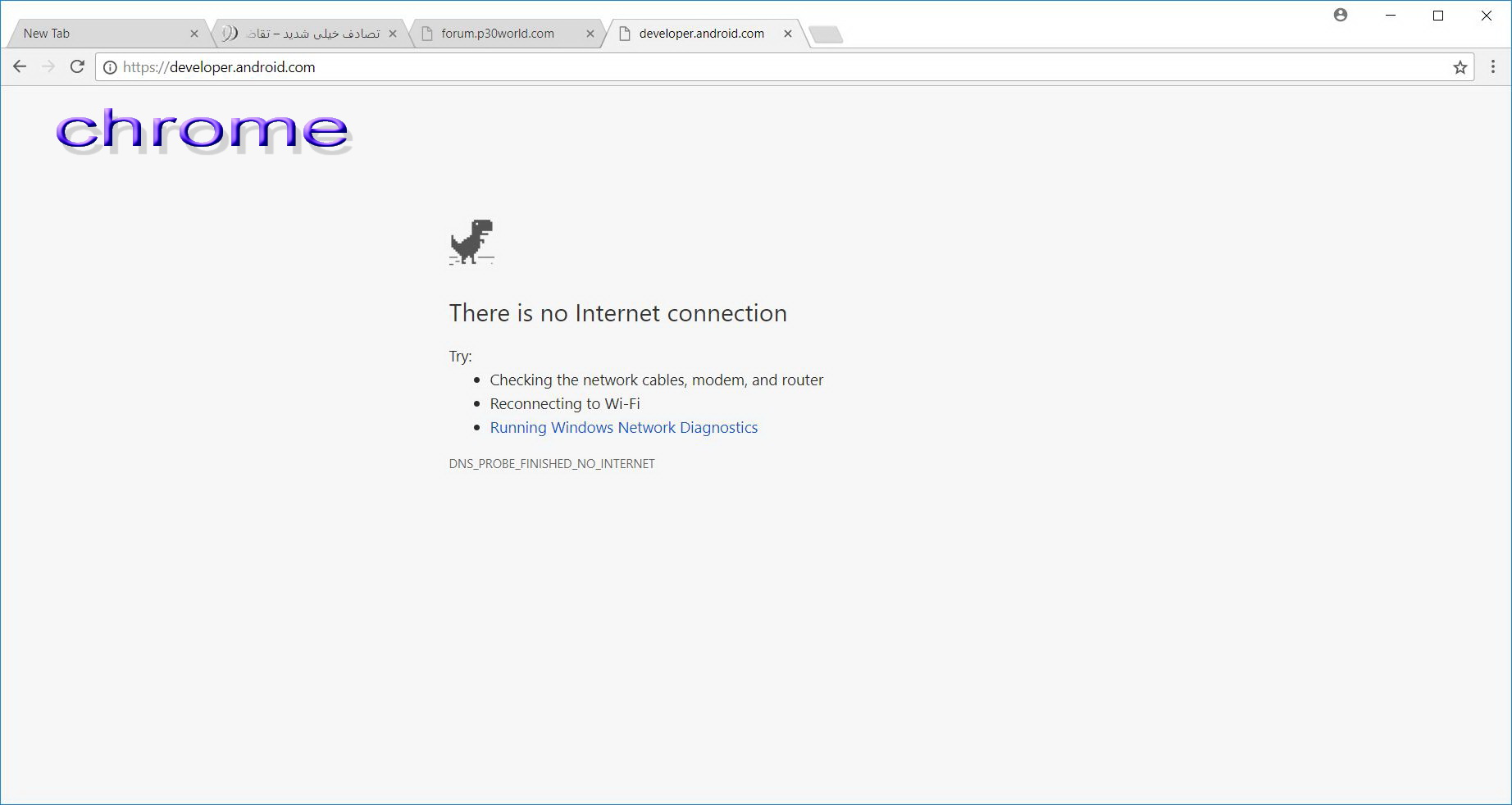Close the Chrome window
The width and height of the screenshot is (1512, 805).
click(1487, 16)
